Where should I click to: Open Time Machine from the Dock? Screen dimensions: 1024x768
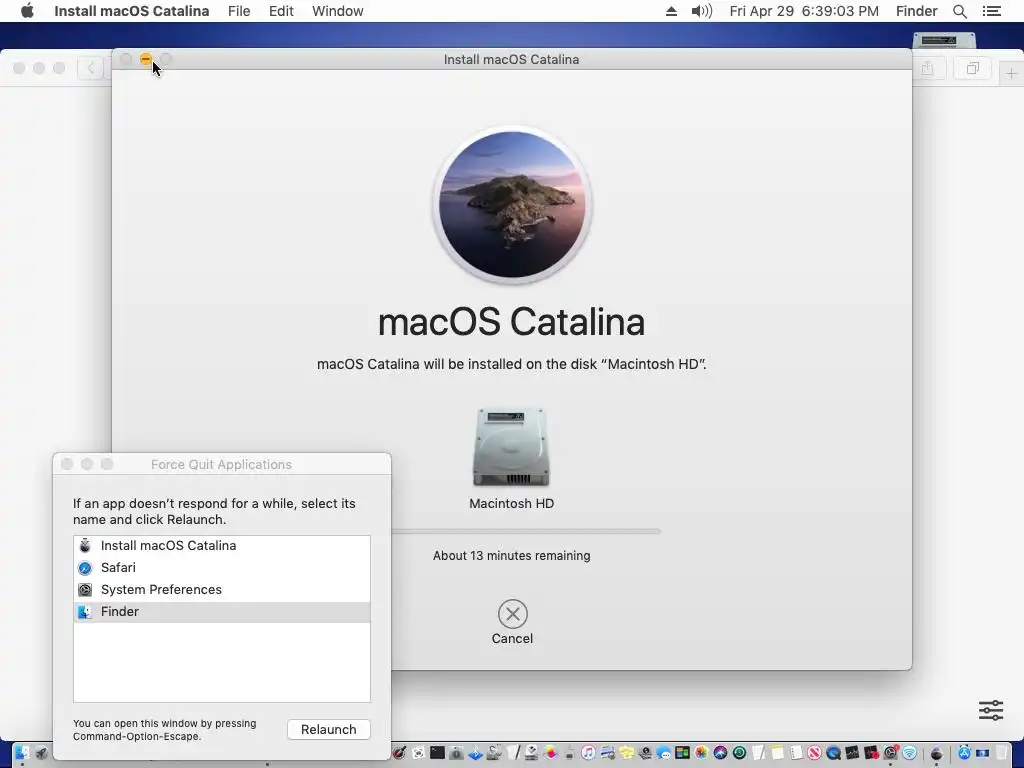coord(739,753)
